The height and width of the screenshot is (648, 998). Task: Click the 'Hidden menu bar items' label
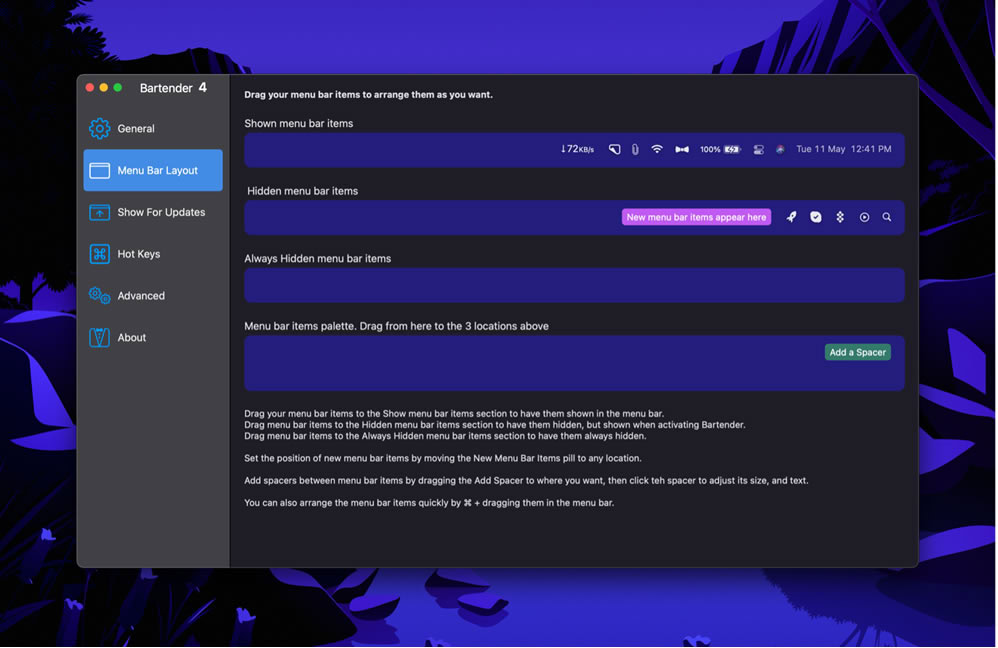(302, 191)
